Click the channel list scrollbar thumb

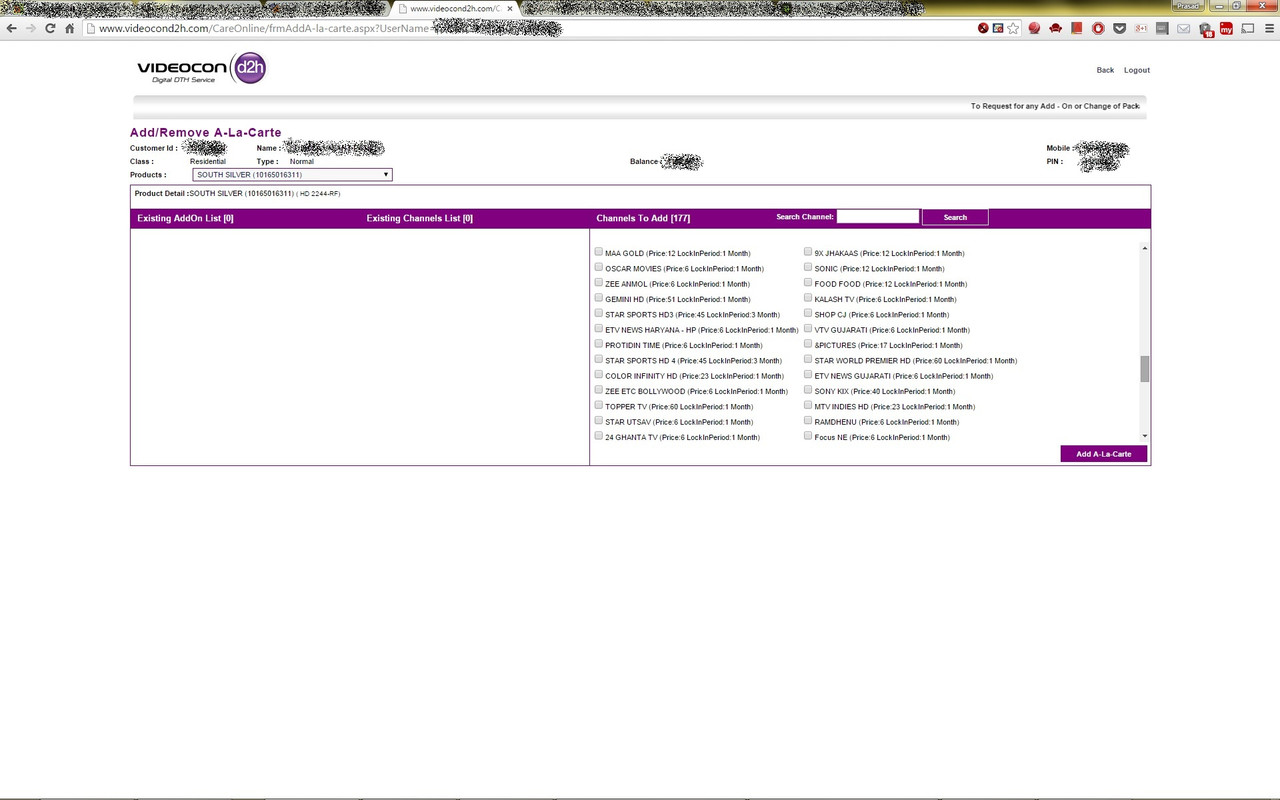[x=1145, y=369]
